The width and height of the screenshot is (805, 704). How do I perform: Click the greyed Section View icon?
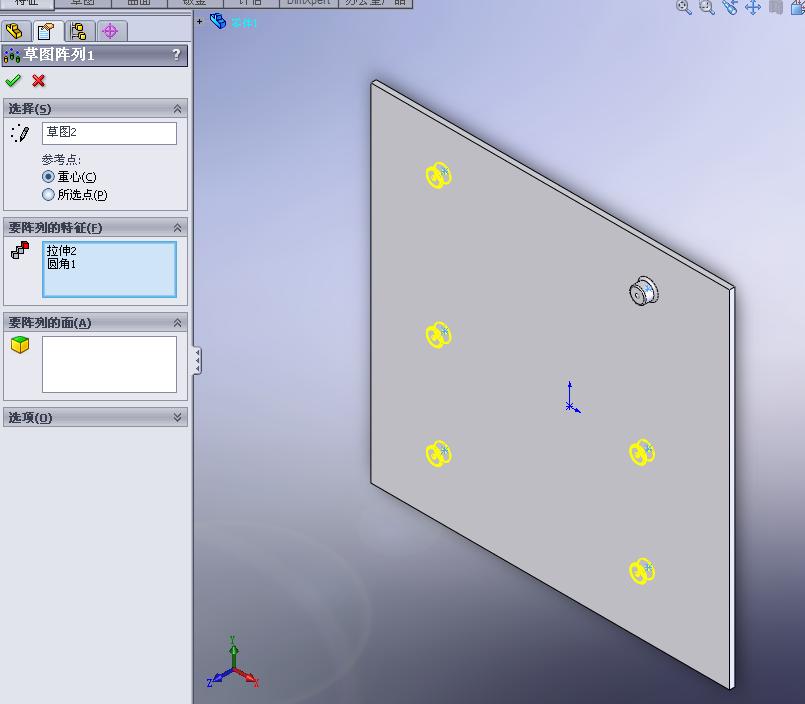coord(776,7)
